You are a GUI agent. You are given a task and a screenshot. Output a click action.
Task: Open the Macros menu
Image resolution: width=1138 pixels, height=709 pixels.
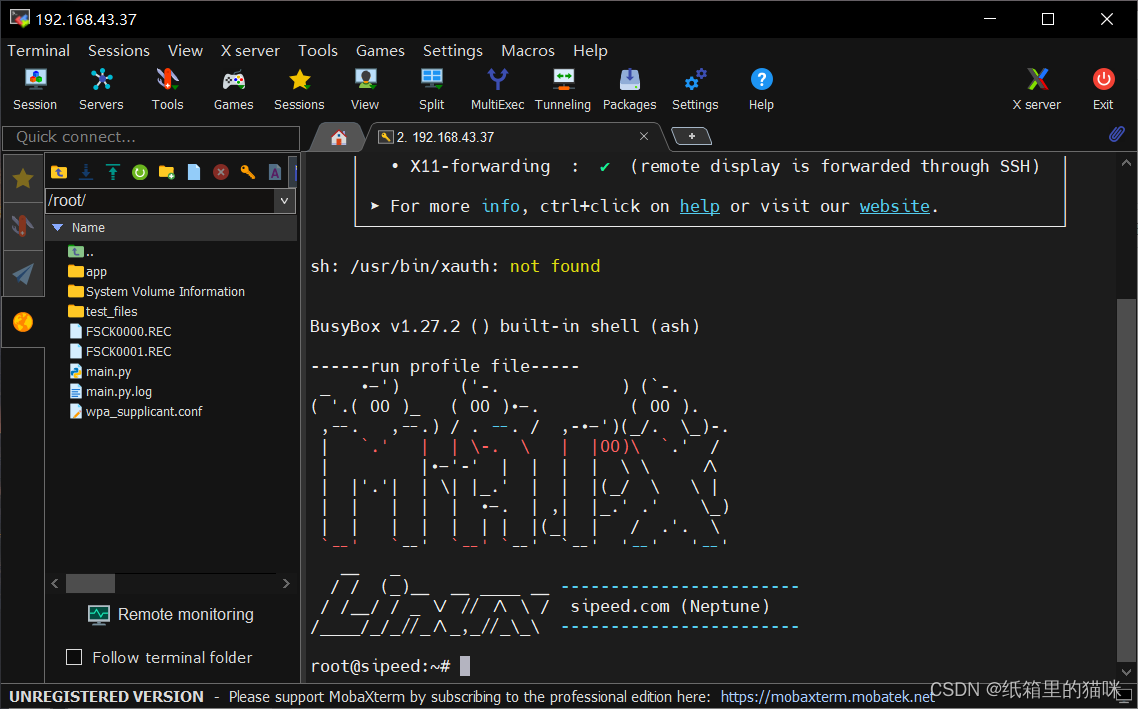point(528,51)
